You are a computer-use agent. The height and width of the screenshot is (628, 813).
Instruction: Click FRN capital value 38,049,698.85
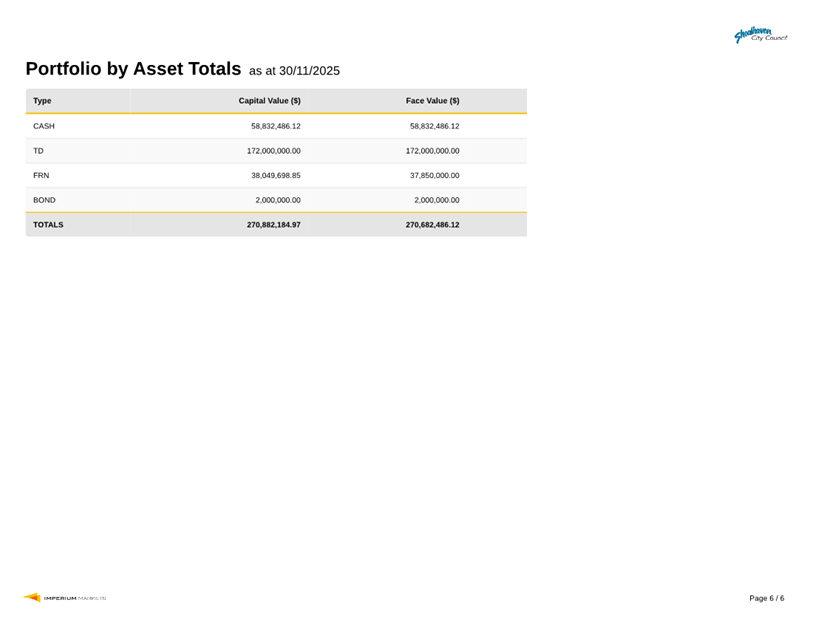pos(275,175)
